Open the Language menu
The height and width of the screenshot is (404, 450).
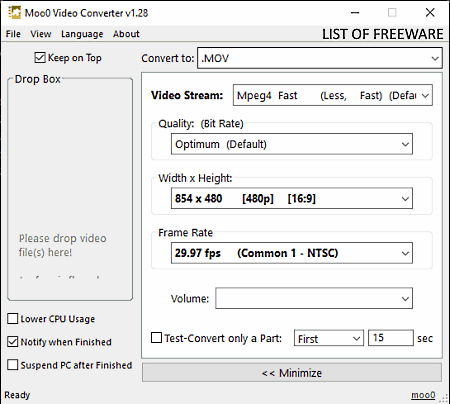[82, 34]
